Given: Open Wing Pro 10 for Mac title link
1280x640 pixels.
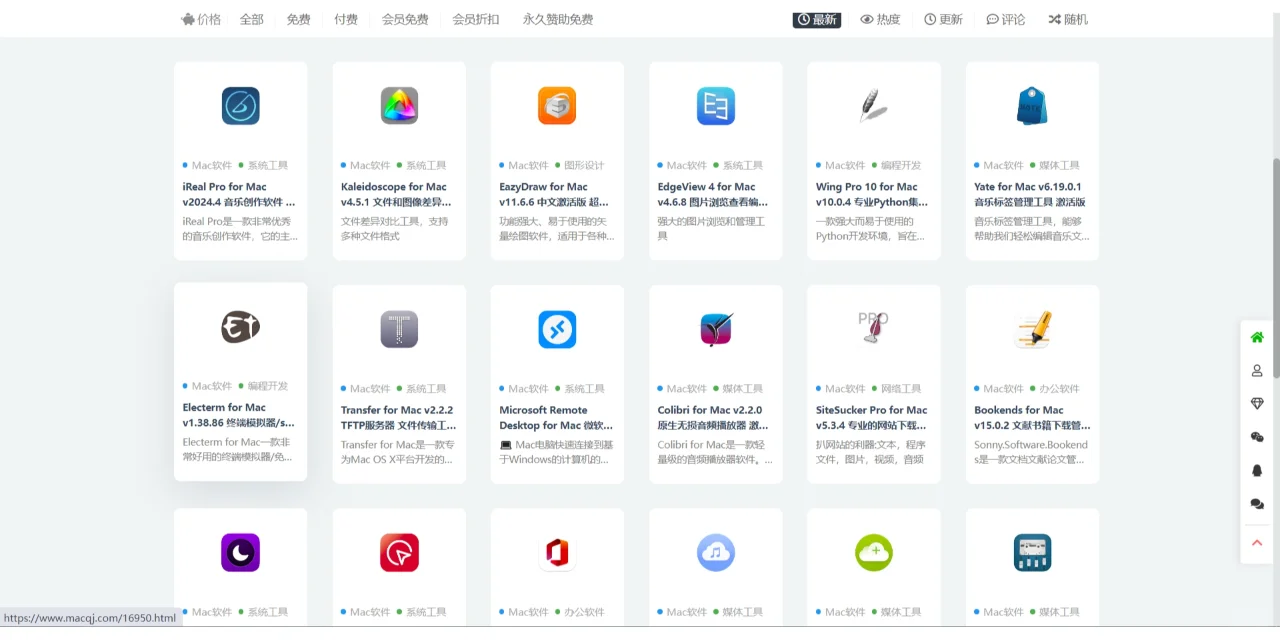Looking at the screenshot, I should coord(872,194).
